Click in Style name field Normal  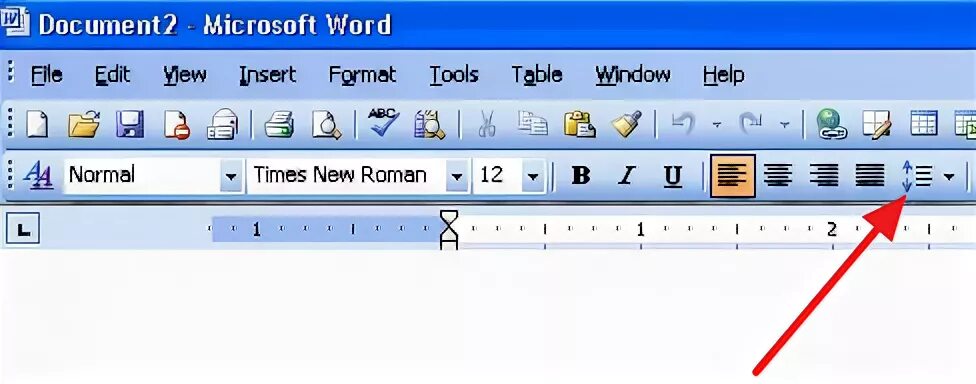click(142, 176)
